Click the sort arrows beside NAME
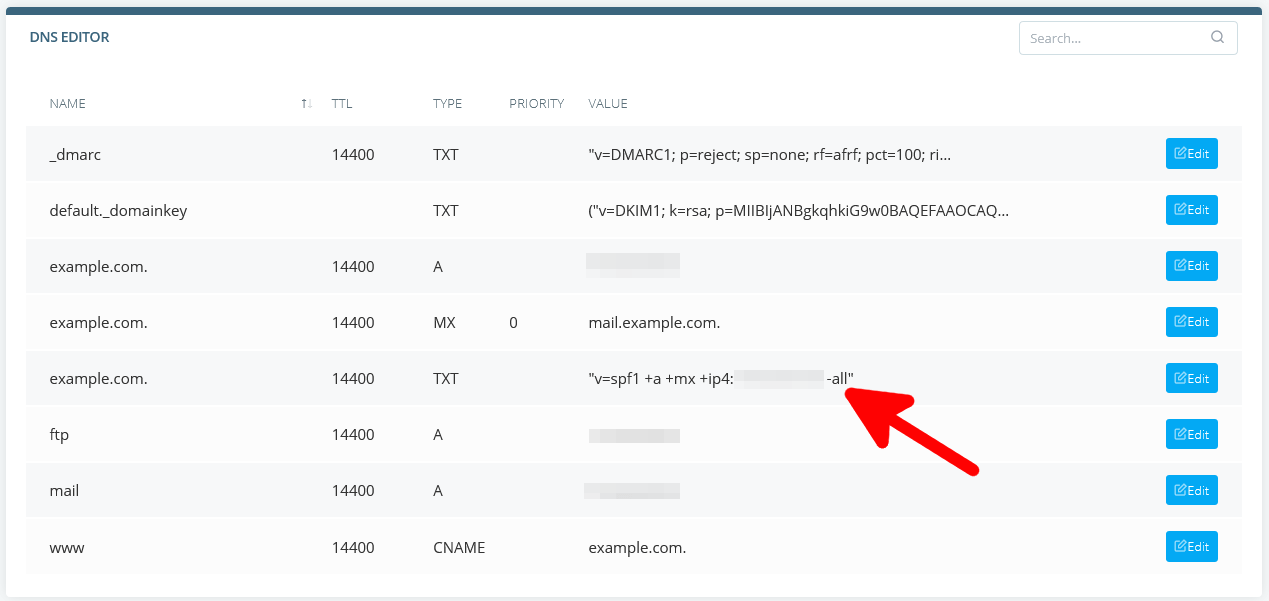 point(306,103)
